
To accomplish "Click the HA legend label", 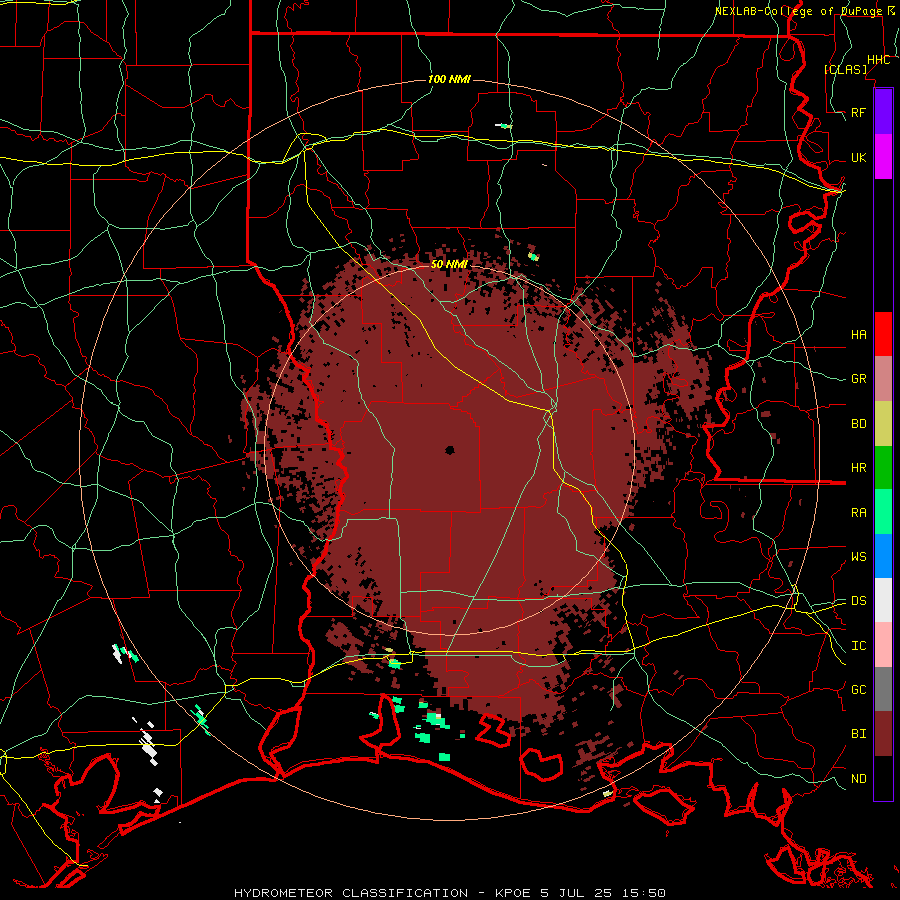I will (859, 334).
